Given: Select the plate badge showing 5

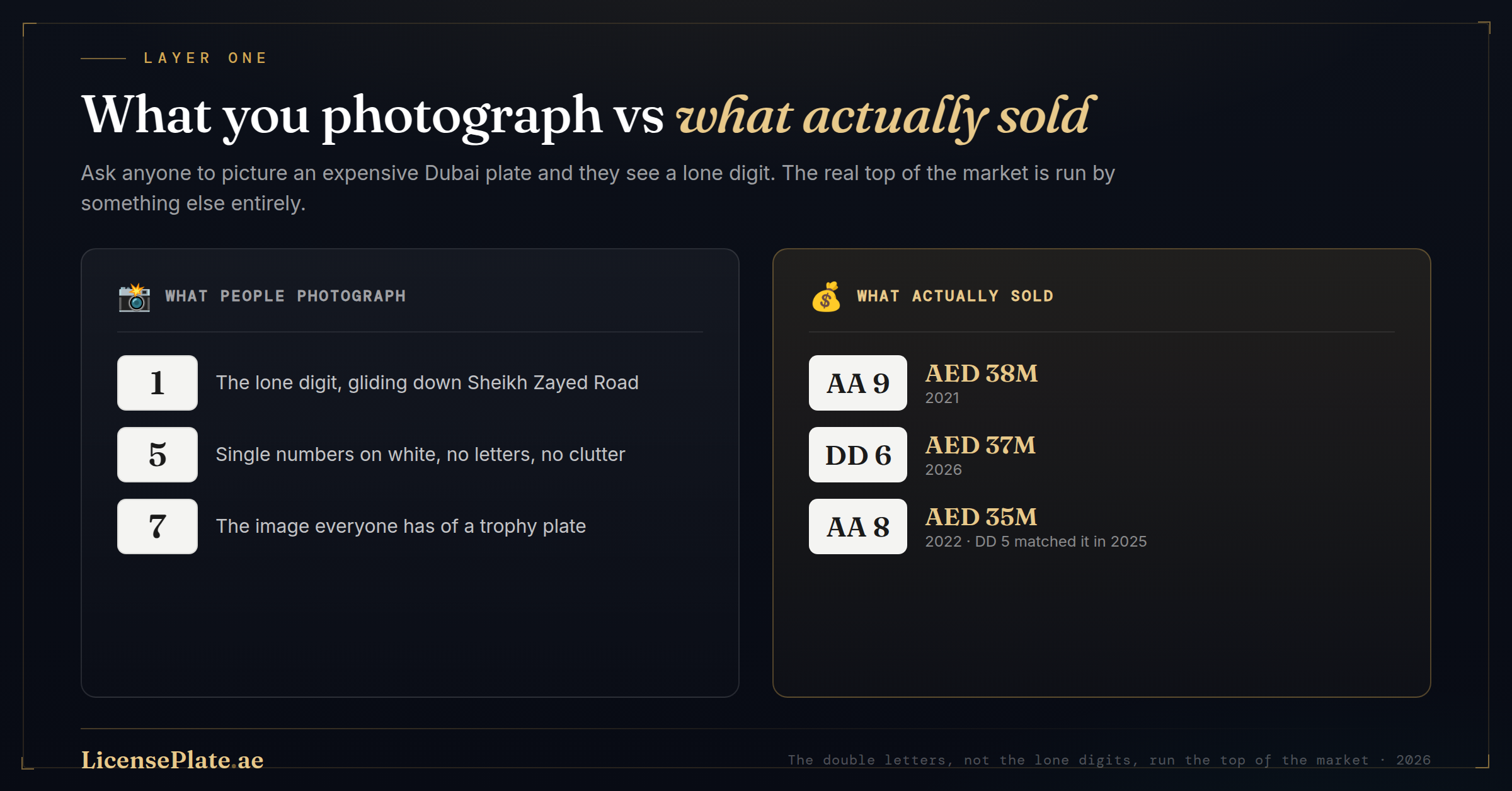Looking at the screenshot, I should coord(157,455).
